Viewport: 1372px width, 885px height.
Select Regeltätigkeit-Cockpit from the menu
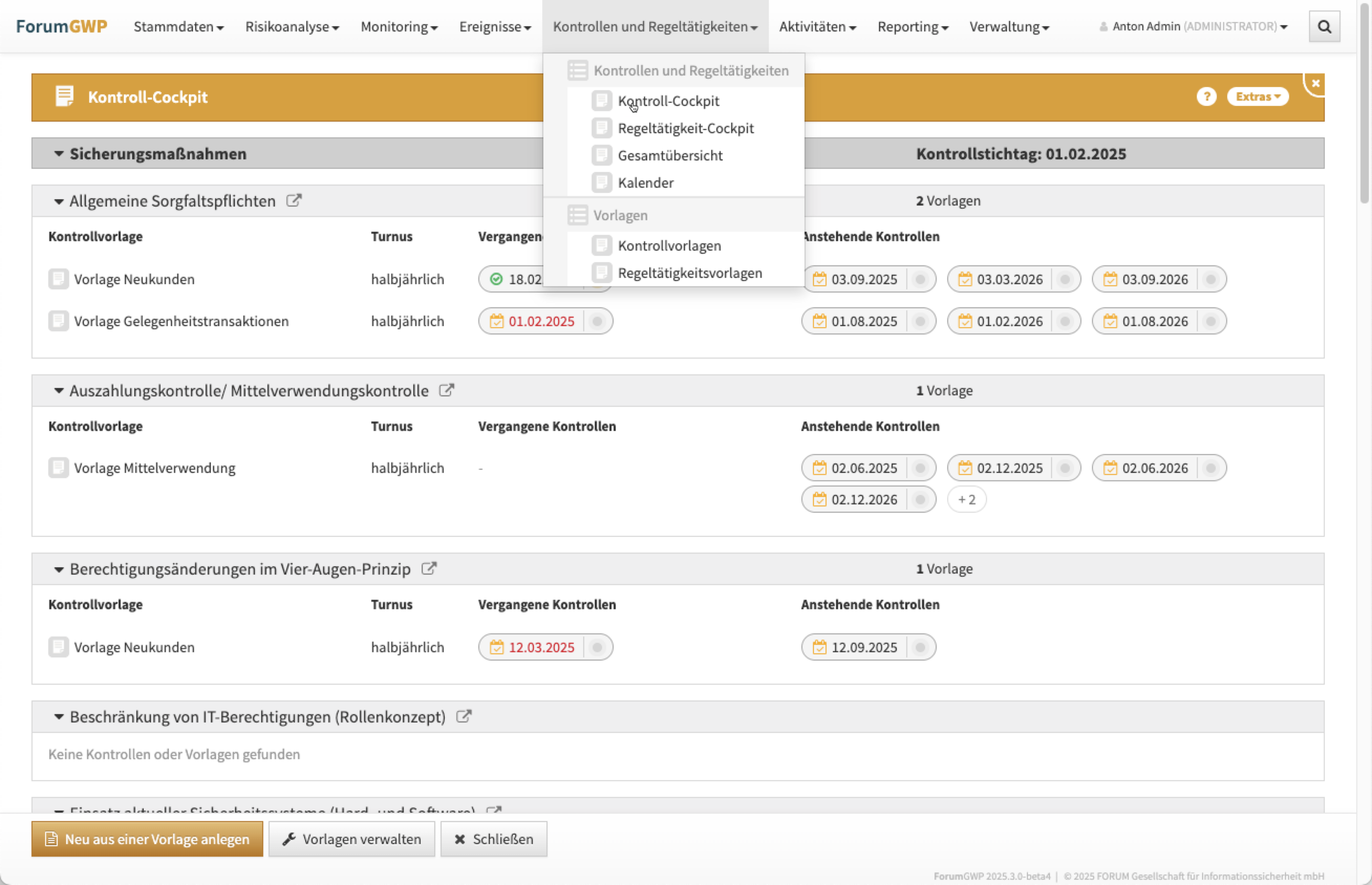[685, 128]
